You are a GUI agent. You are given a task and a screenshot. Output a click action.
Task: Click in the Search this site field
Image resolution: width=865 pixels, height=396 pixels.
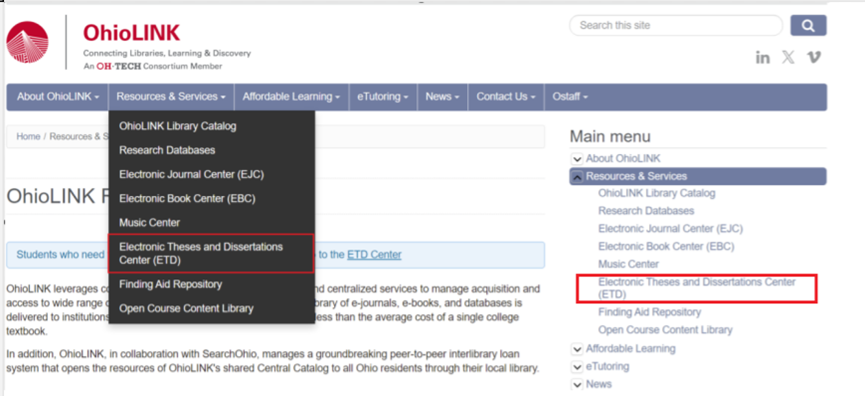[676, 25]
